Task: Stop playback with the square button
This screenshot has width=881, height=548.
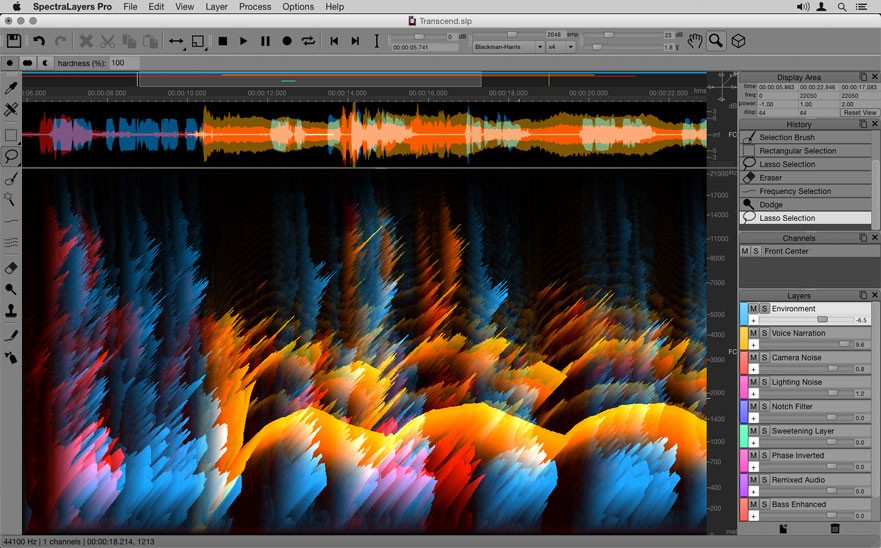Action: [x=222, y=41]
